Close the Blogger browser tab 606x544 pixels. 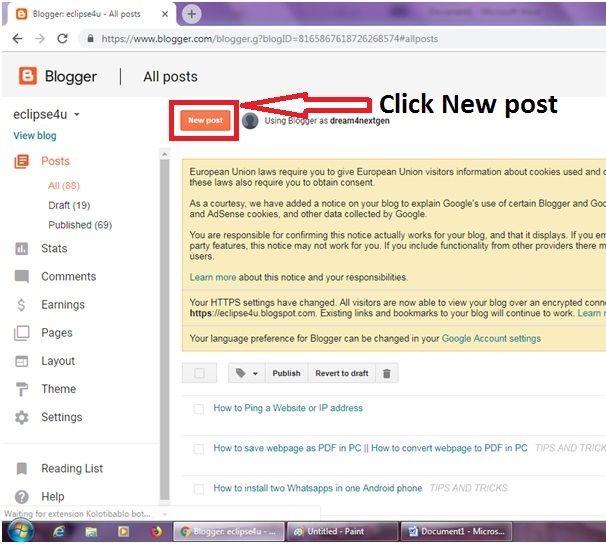[x=165, y=14]
